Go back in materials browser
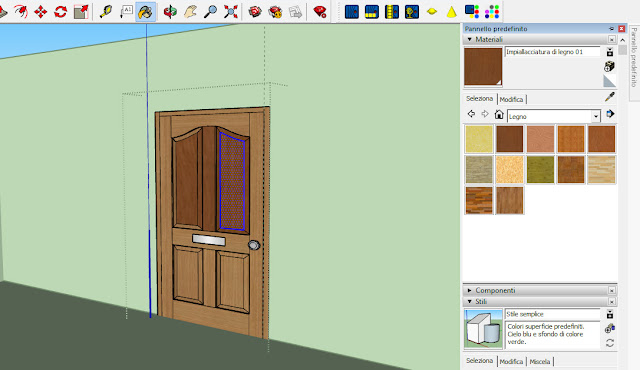640x370 pixels. [x=471, y=114]
